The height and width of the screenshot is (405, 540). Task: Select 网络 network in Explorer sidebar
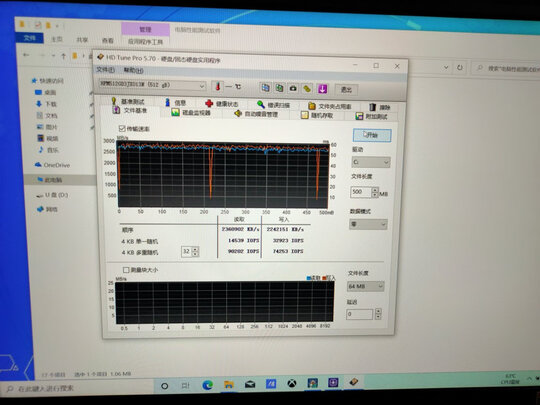point(48,209)
